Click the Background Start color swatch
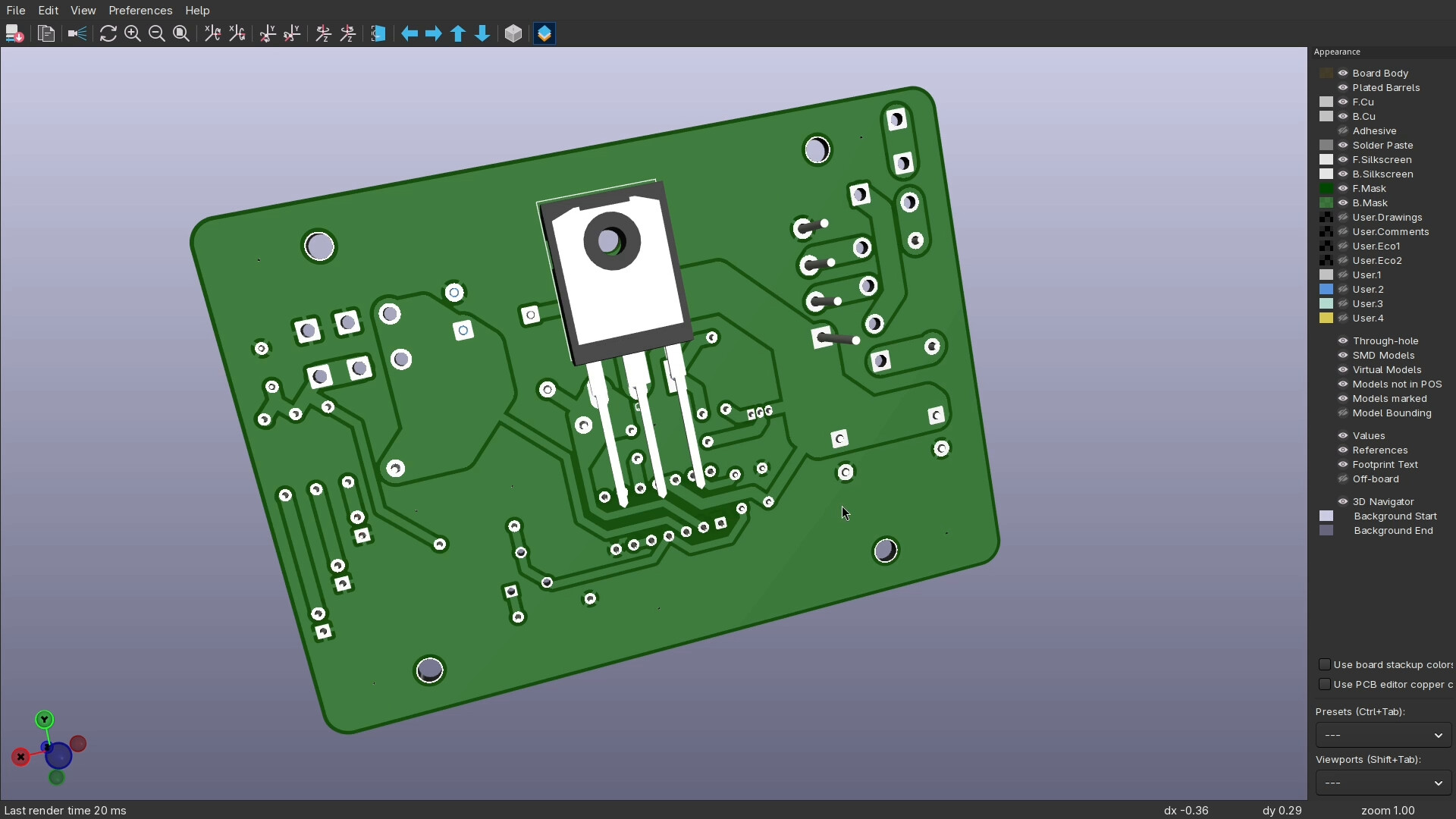 [x=1326, y=516]
